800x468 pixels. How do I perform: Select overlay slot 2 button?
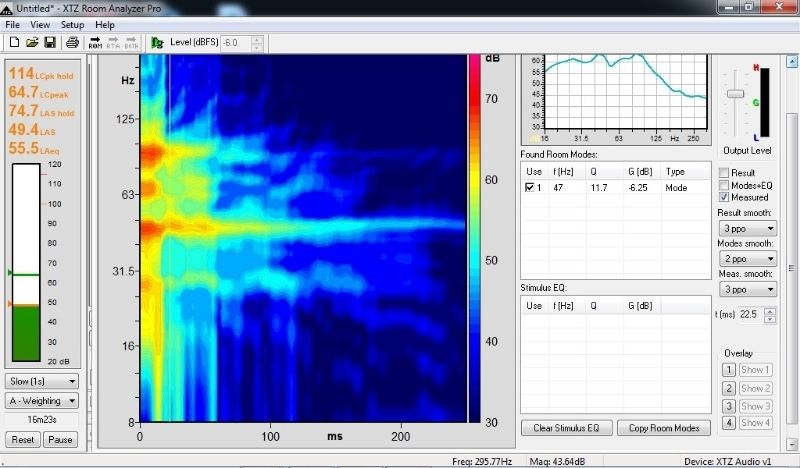tap(729, 388)
